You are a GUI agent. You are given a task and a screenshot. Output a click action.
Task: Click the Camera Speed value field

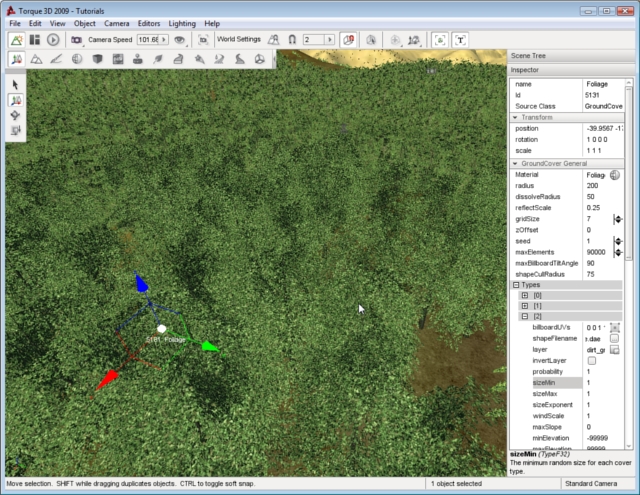pos(150,39)
